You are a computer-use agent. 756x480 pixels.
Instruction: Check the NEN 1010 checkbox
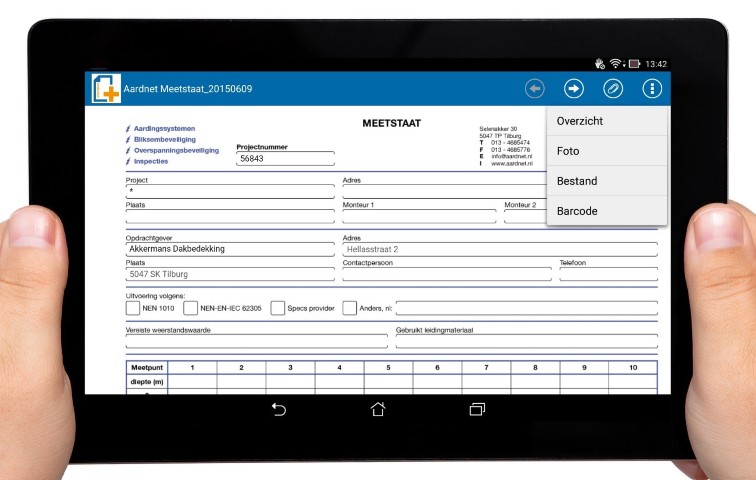pos(133,308)
